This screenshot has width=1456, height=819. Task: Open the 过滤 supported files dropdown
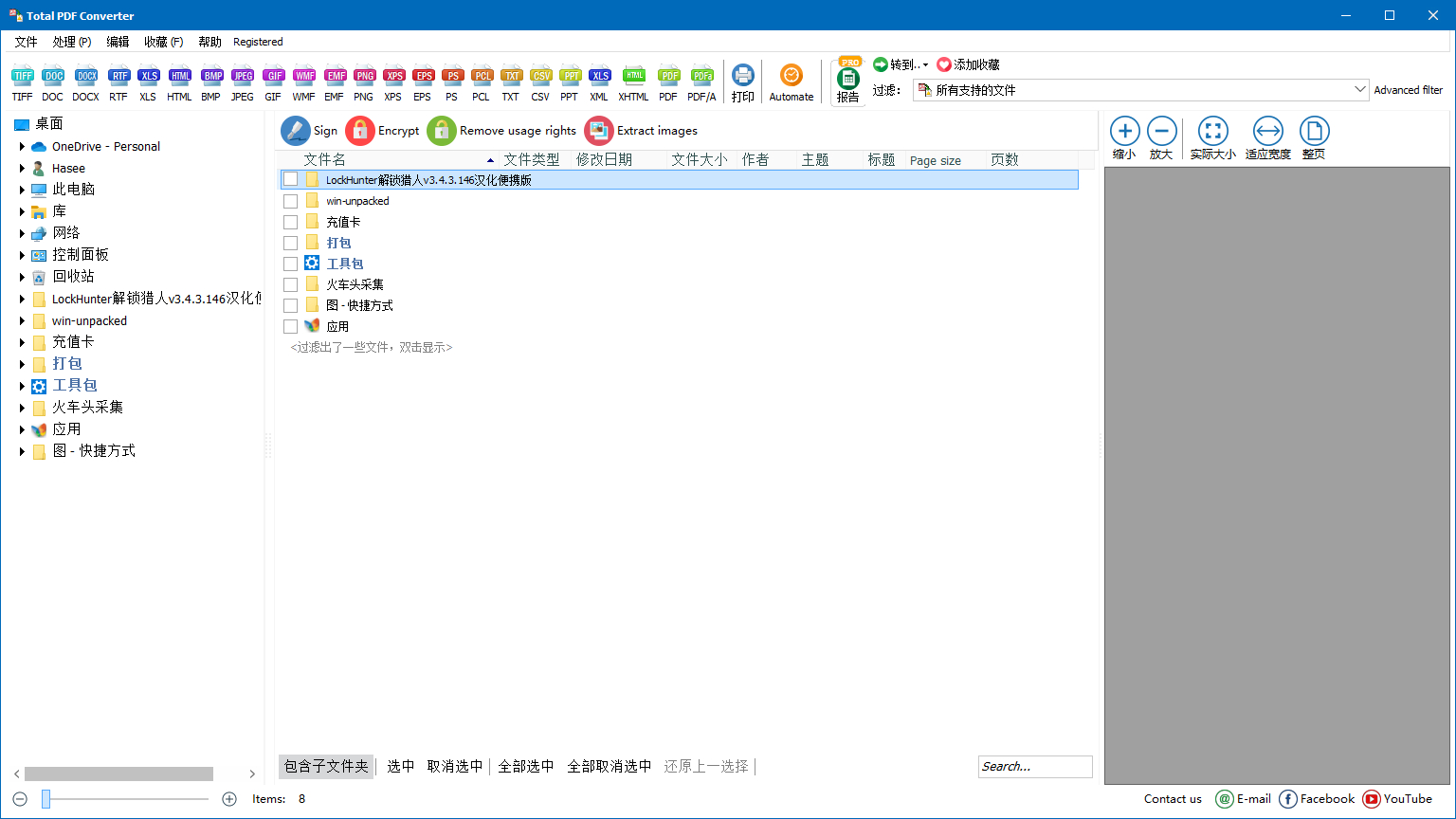click(1141, 90)
